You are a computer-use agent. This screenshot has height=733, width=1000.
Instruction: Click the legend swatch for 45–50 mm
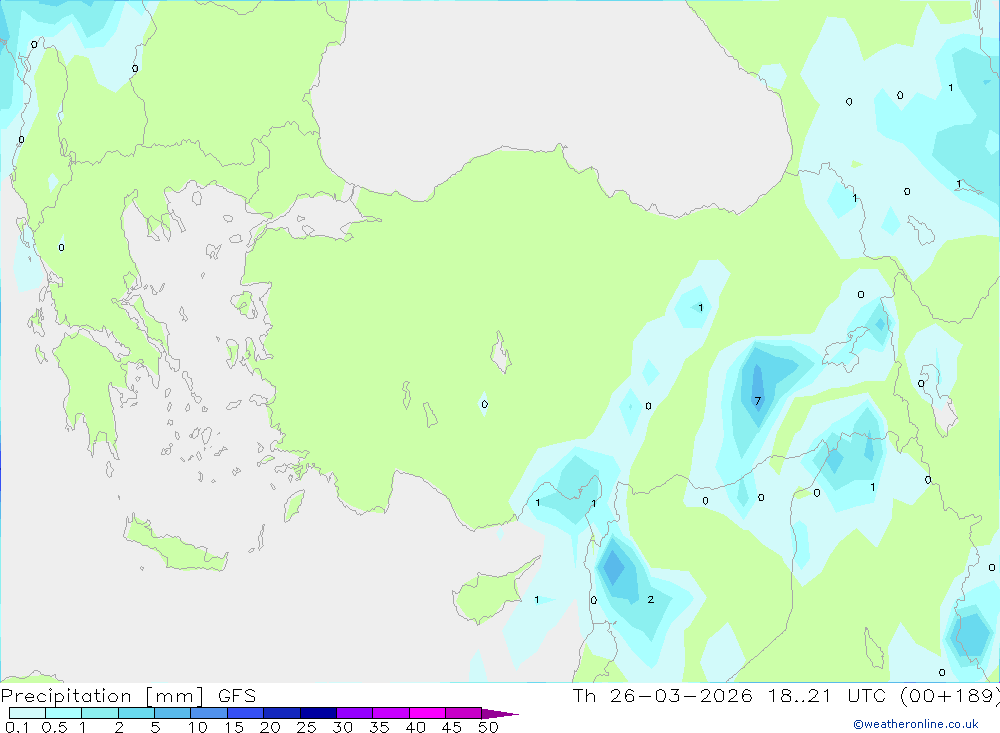[x=463, y=713]
